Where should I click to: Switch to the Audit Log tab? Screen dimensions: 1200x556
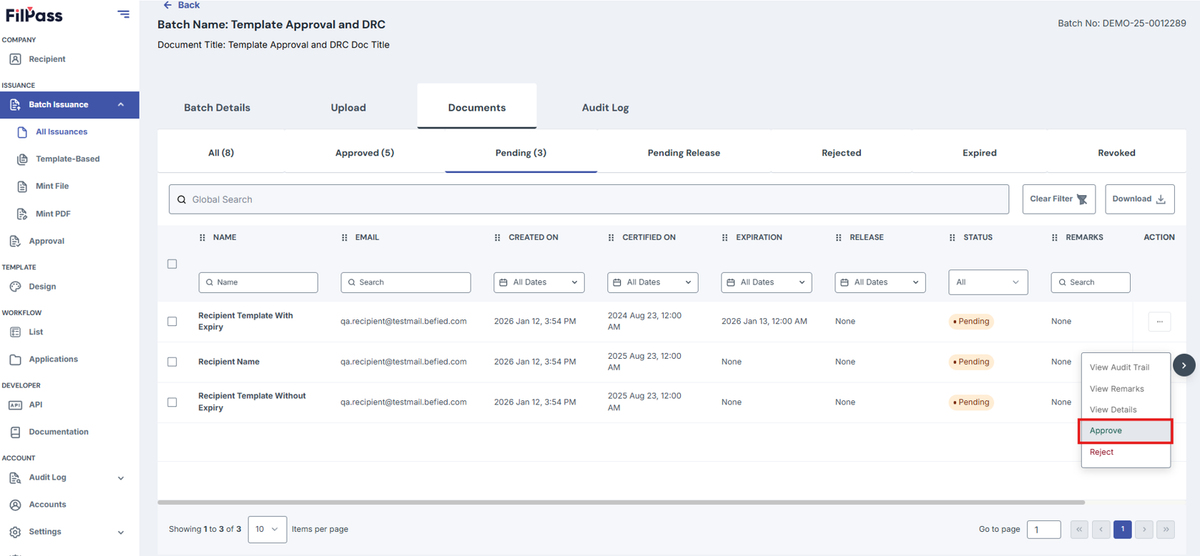[x=605, y=107]
